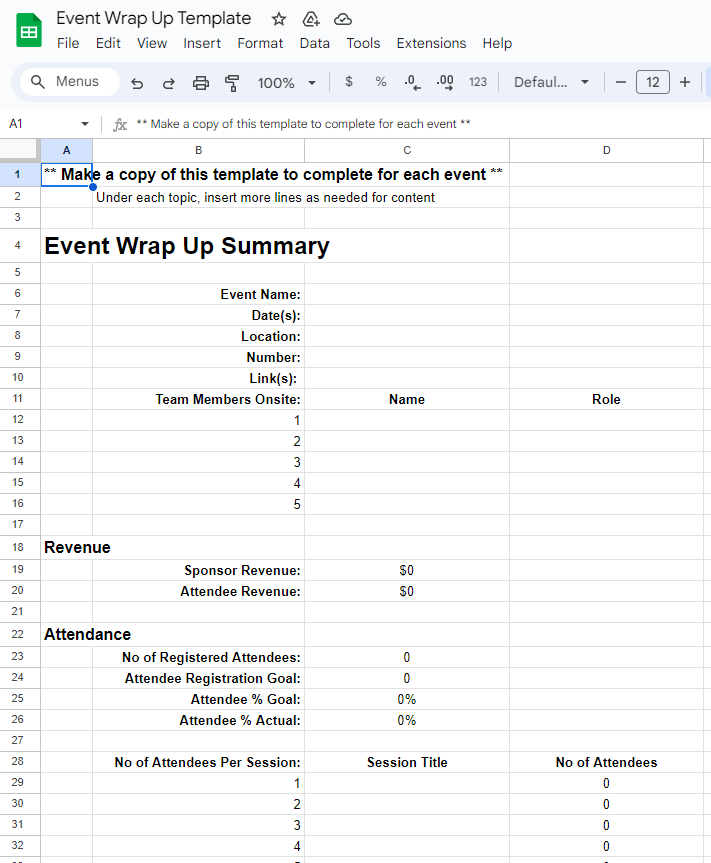
Task: Open the Insert menu
Action: pyautogui.click(x=202, y=43)
